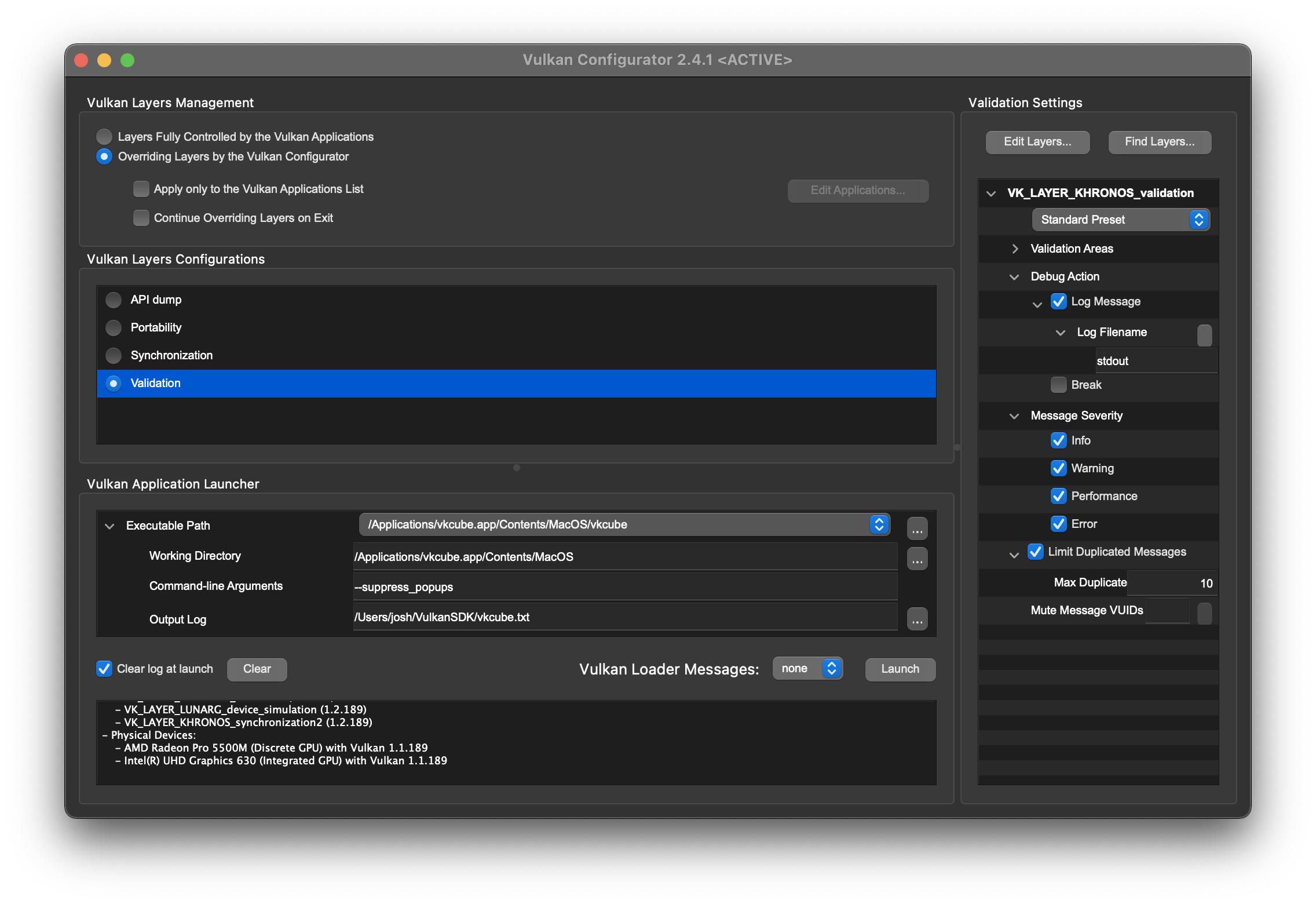Click the Command-line Arguments input field
Image resolution: width=1316 pixels, height=904 pixels.
click(625, 587)
